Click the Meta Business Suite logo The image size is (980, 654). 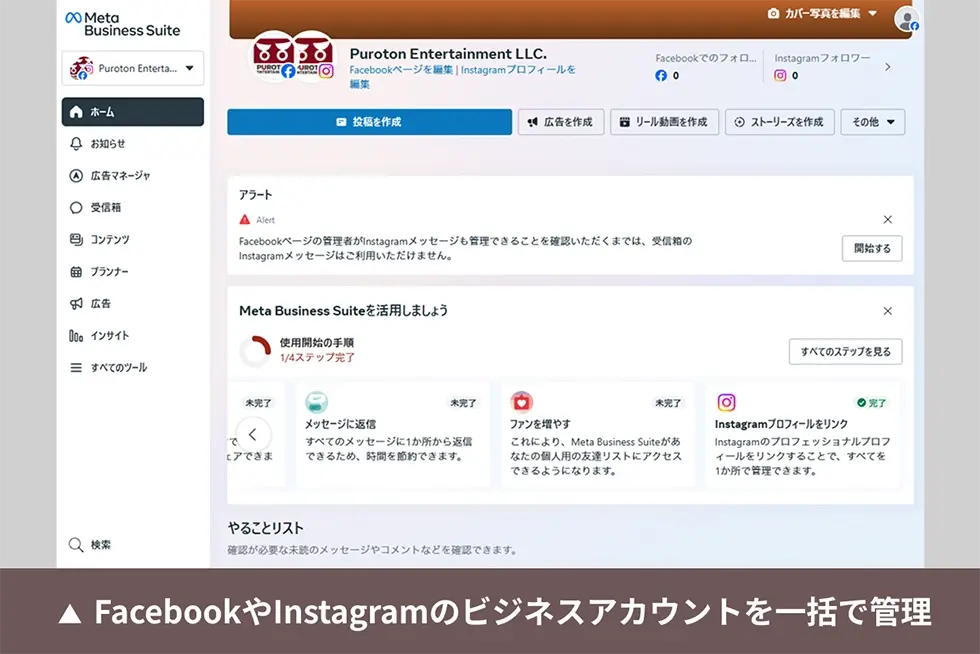122,24
